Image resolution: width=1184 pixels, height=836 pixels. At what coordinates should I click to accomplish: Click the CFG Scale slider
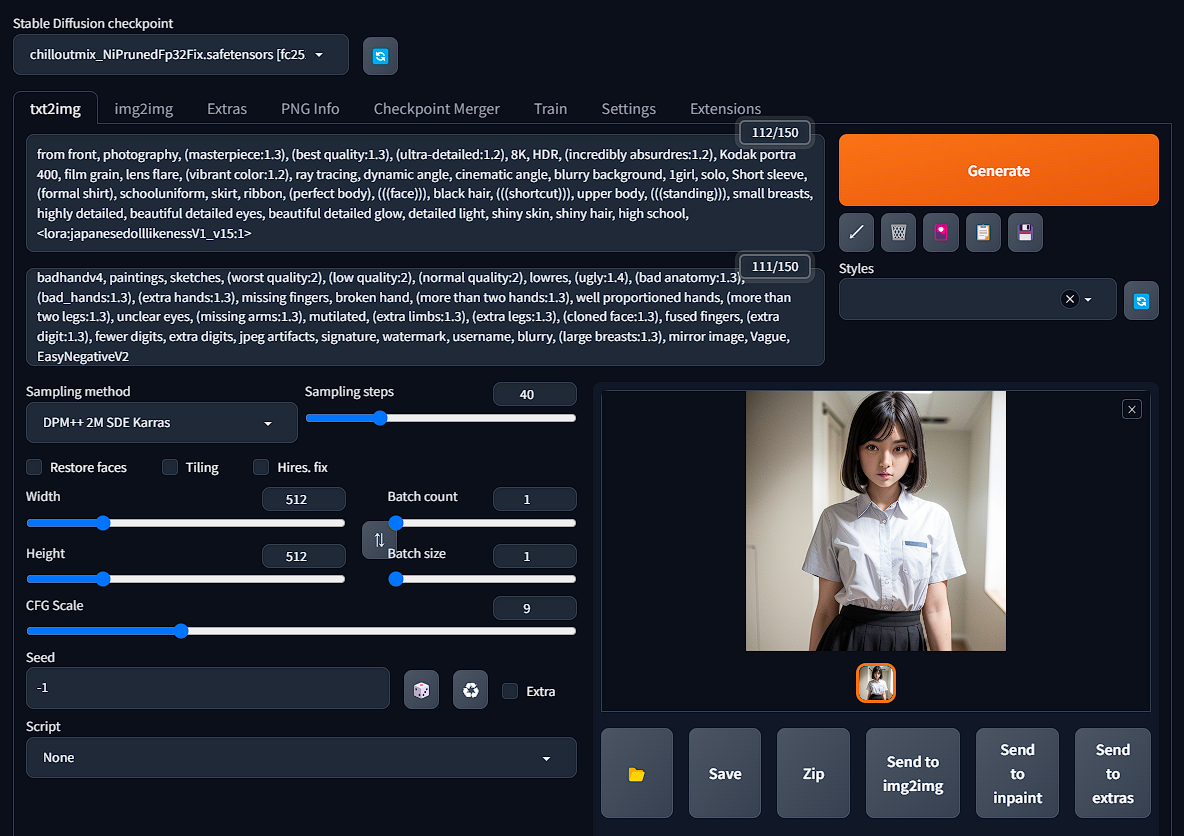click(300, 631)
